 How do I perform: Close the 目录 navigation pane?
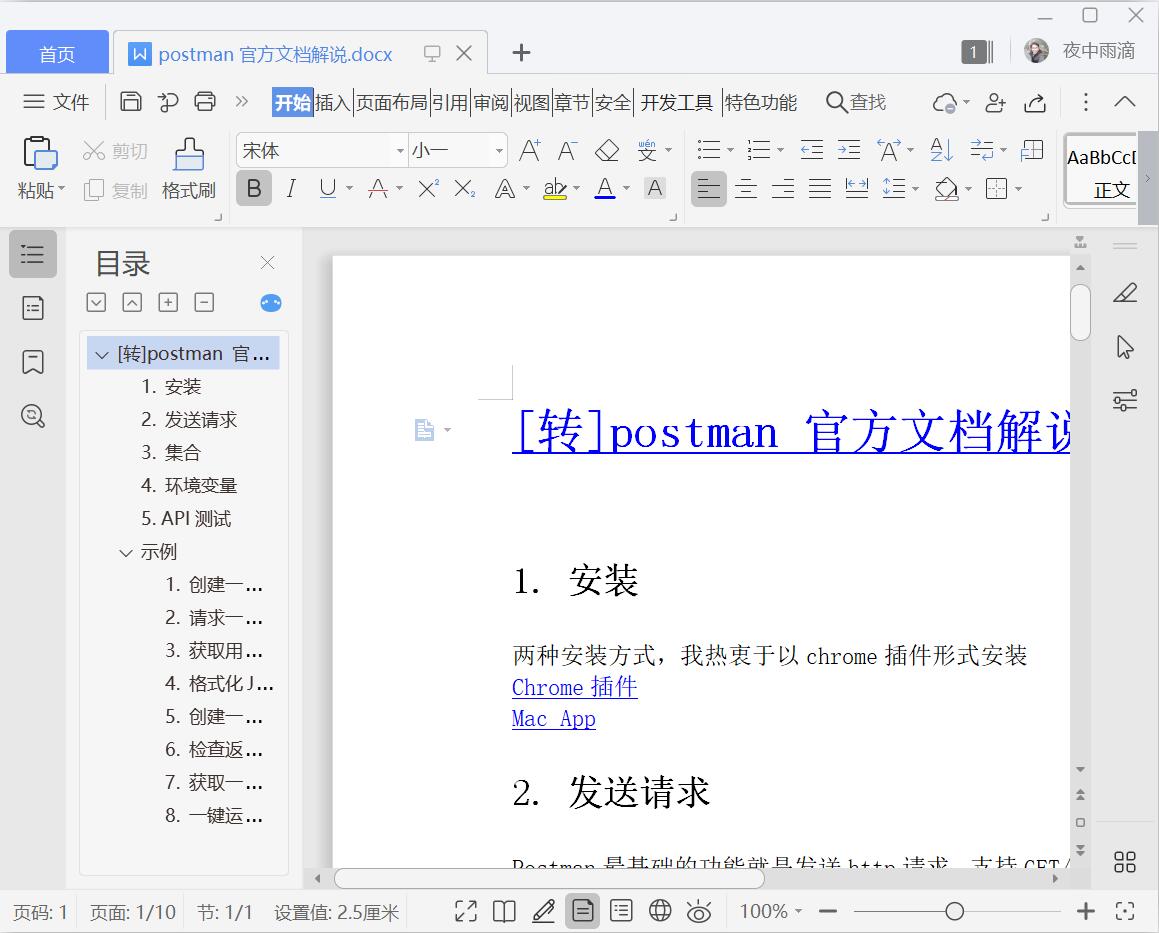pyautogui.click(x=268, y=262)
